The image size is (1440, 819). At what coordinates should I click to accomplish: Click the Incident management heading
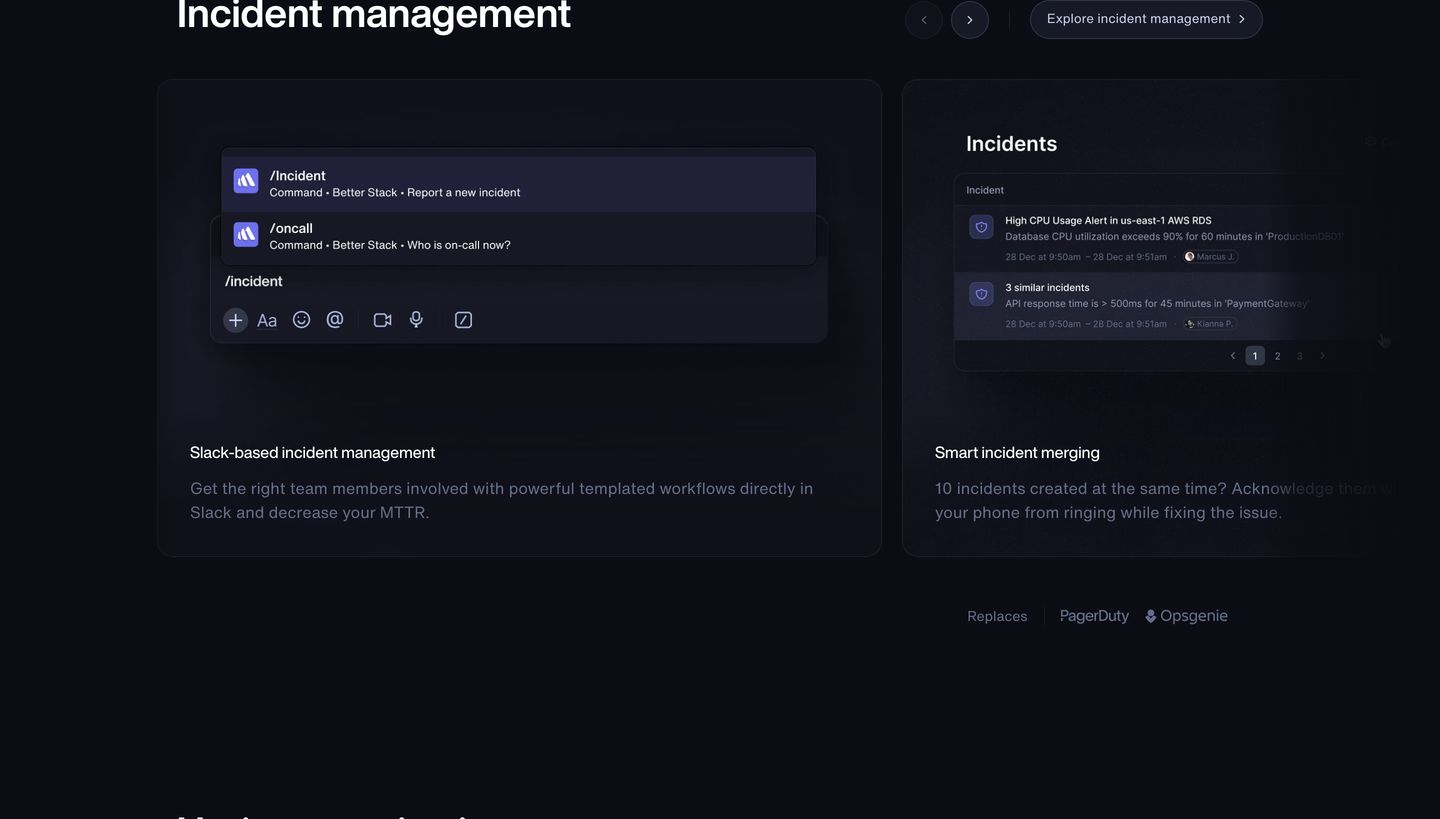[x=374, y=15]
